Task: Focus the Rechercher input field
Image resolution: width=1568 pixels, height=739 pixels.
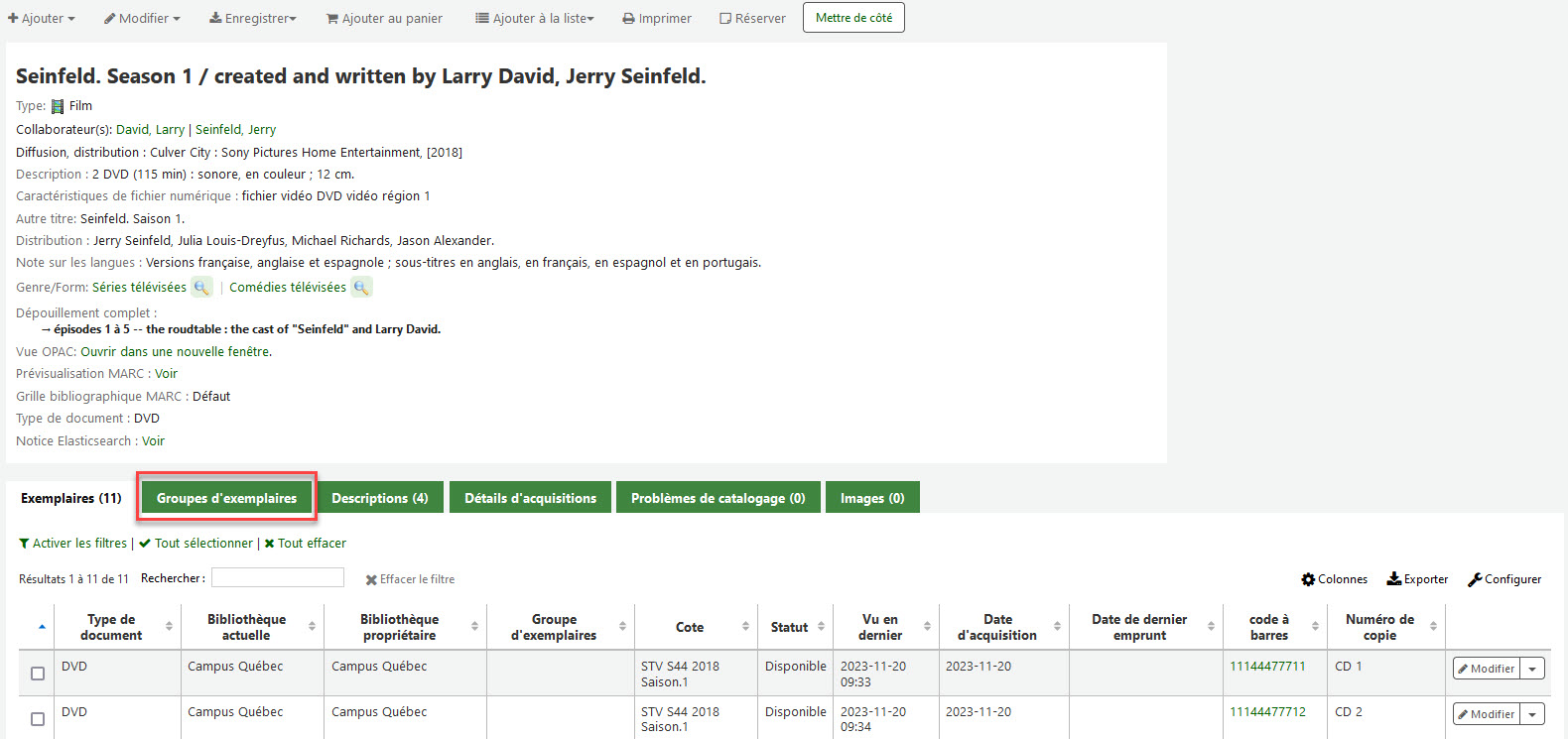Action: click(x=278, y=577)
